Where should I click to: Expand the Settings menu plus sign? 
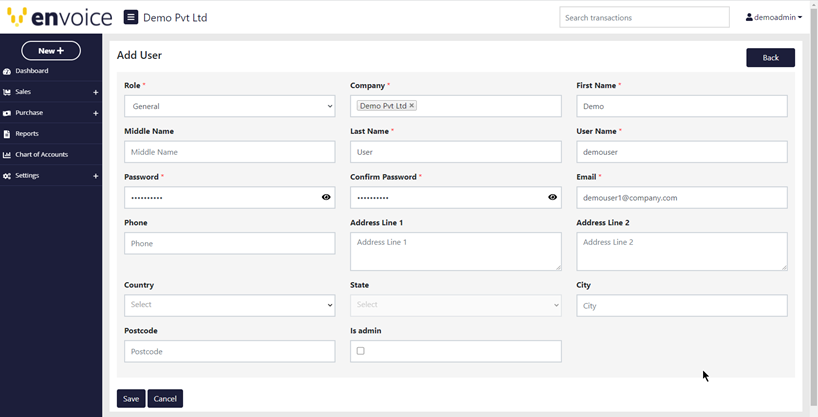point(96,176)
